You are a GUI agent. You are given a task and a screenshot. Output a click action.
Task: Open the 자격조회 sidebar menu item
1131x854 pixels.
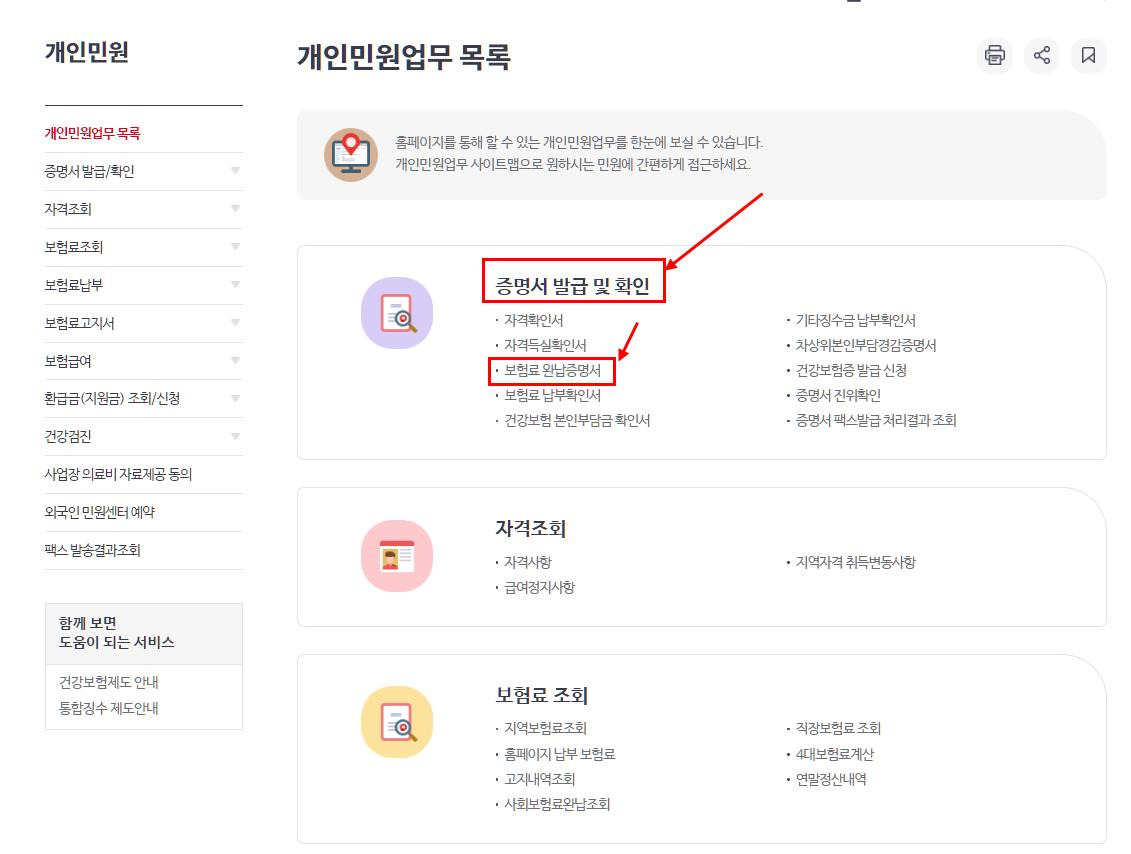click(x=68, y=209)
